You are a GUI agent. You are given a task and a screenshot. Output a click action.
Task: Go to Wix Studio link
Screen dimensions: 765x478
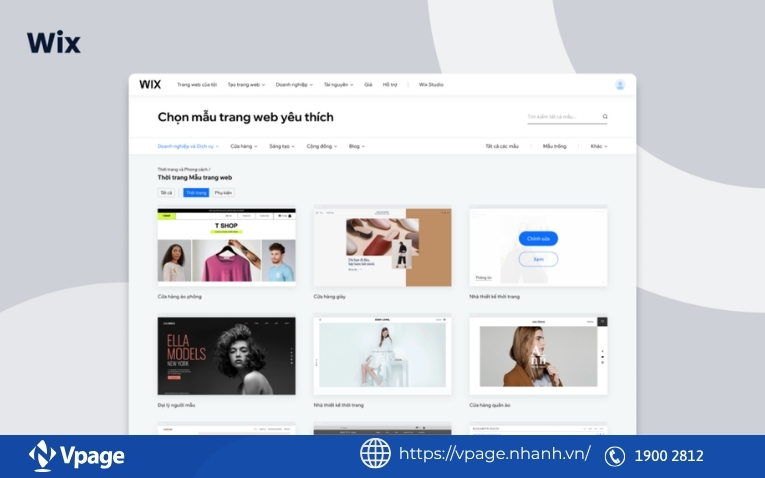click(x=431, y=85)
